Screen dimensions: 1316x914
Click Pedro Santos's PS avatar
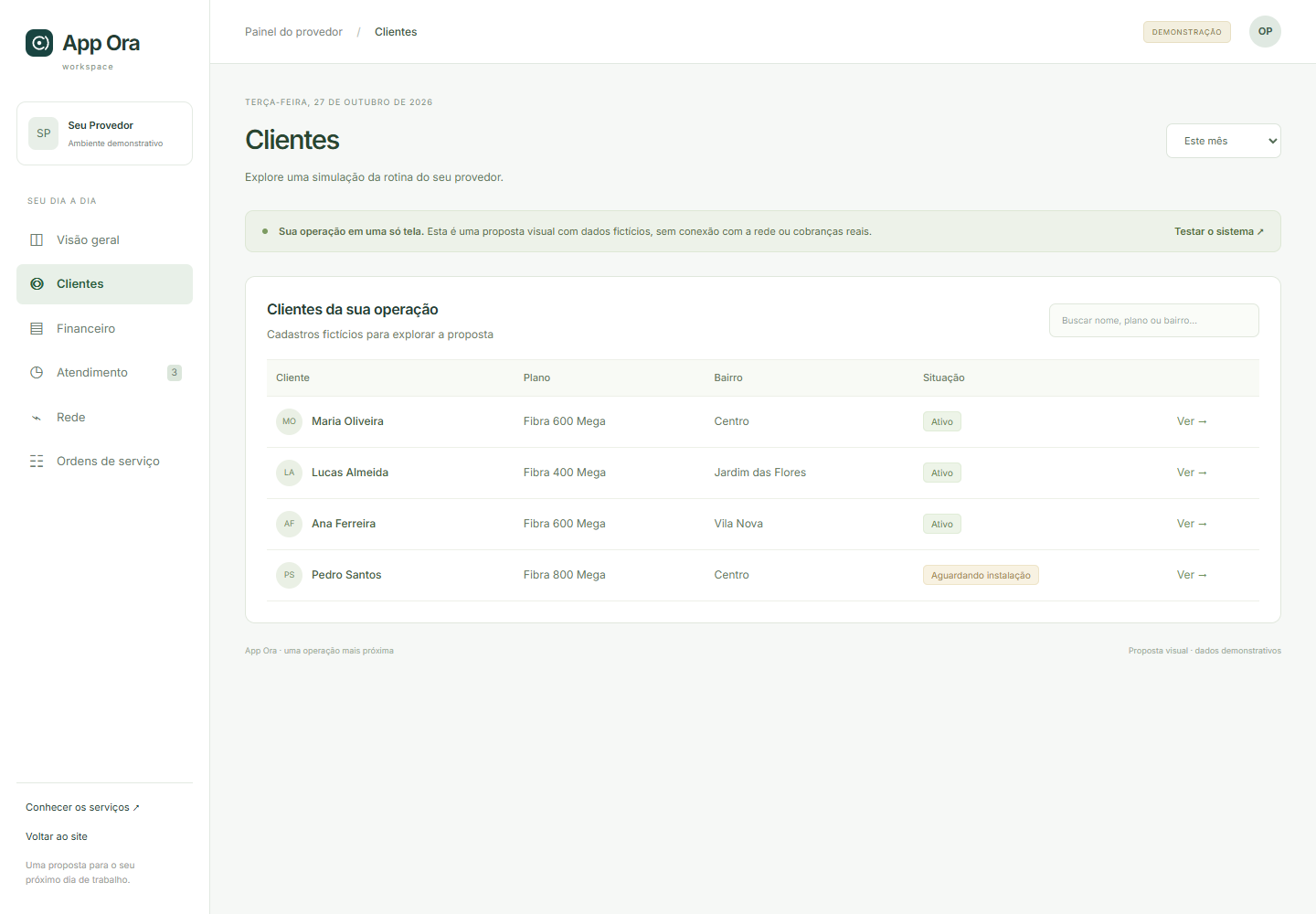pos(289,575)
